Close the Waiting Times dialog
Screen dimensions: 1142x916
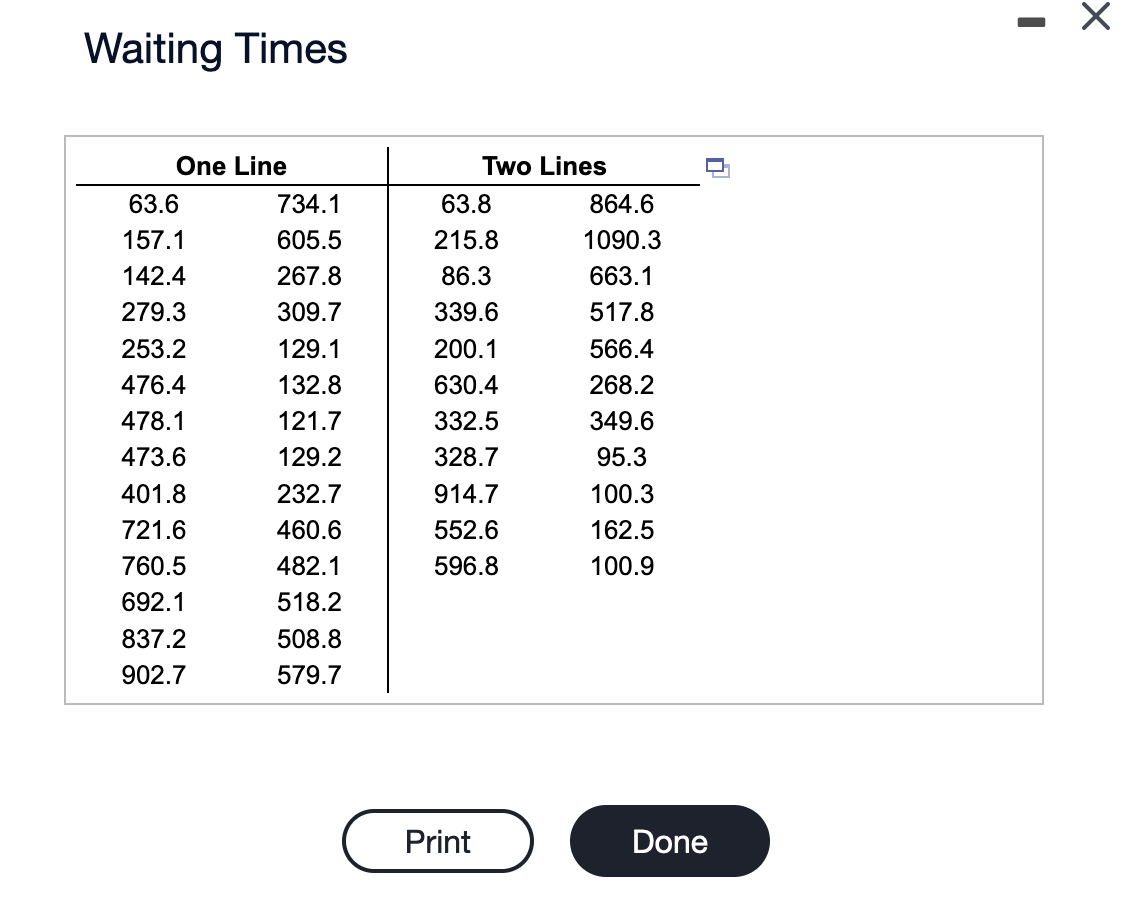[x=1095, y=16]
